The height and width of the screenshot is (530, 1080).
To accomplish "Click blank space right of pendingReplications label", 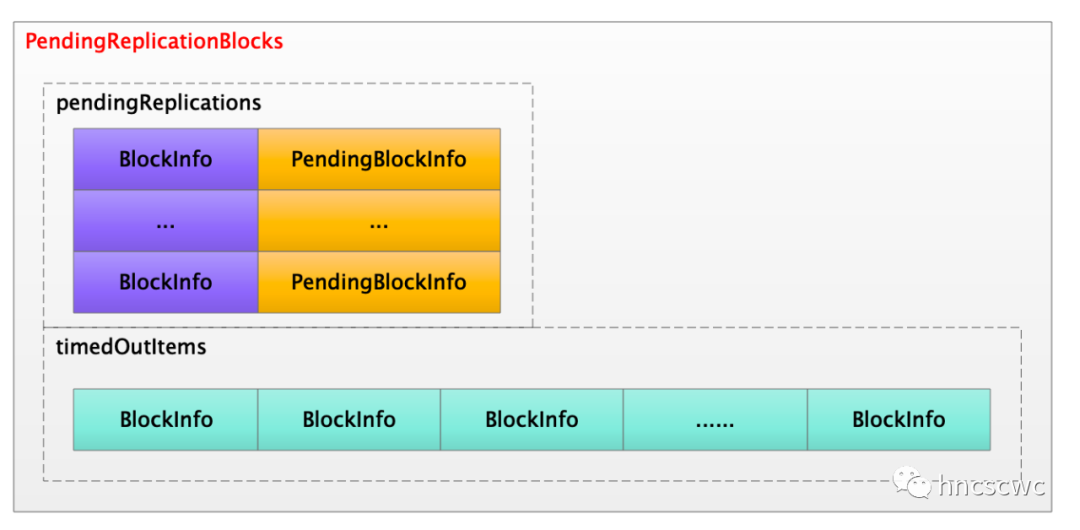I will click(400, 103).
